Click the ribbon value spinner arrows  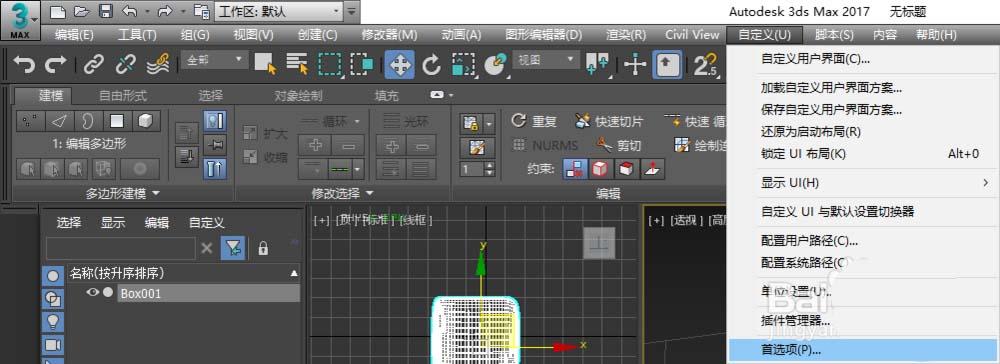coord(489,170)
